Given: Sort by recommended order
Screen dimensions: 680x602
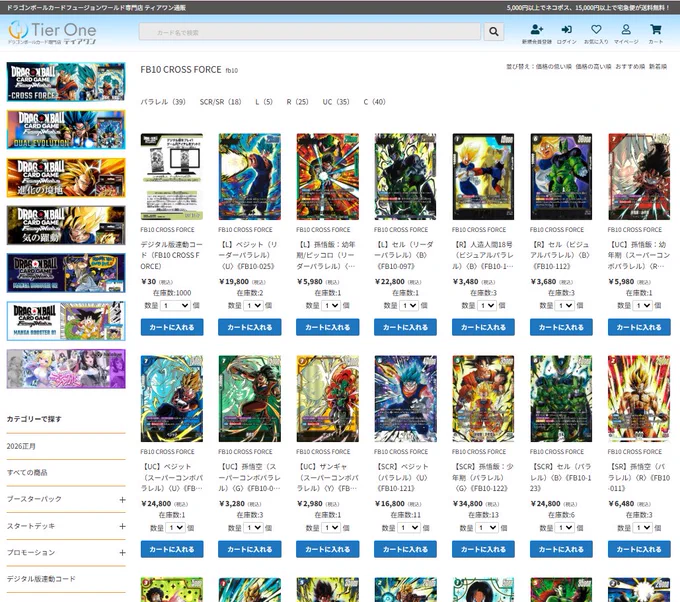Looking at the screenshot, I should point(630,67).
